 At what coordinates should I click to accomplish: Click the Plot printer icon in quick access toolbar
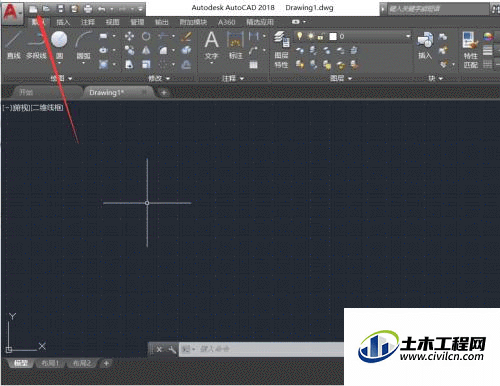(88, 9)
